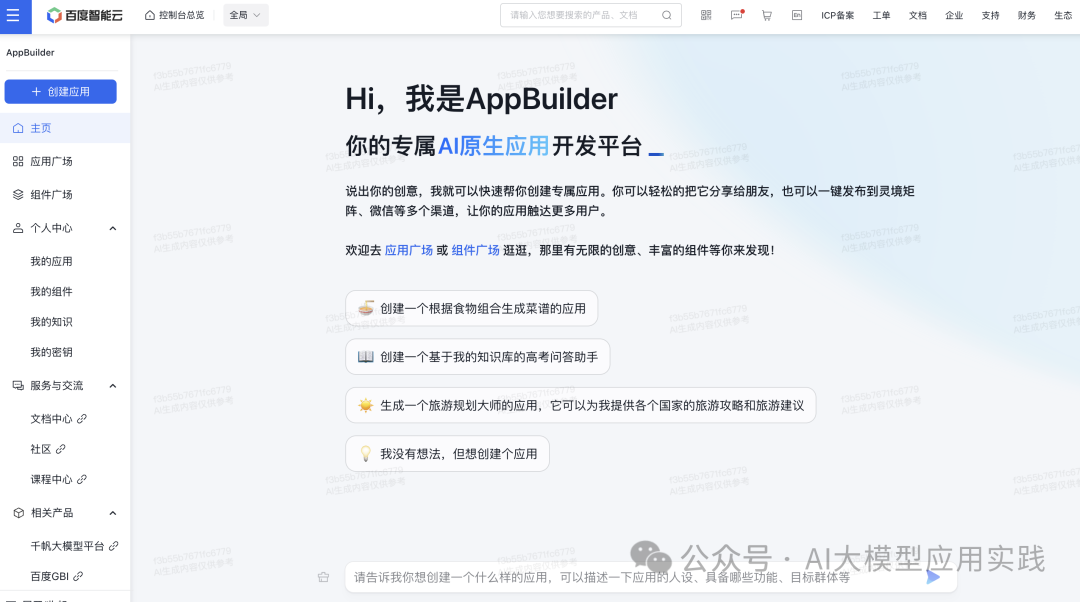Collapse the 个人中心 section chevron
The height and width of the screenshot is (602, 1080).
click(x=113, y=228)
